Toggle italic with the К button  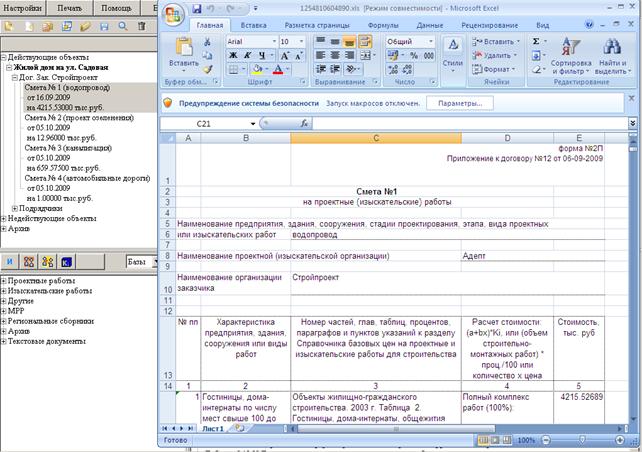(x=247, y=55)
